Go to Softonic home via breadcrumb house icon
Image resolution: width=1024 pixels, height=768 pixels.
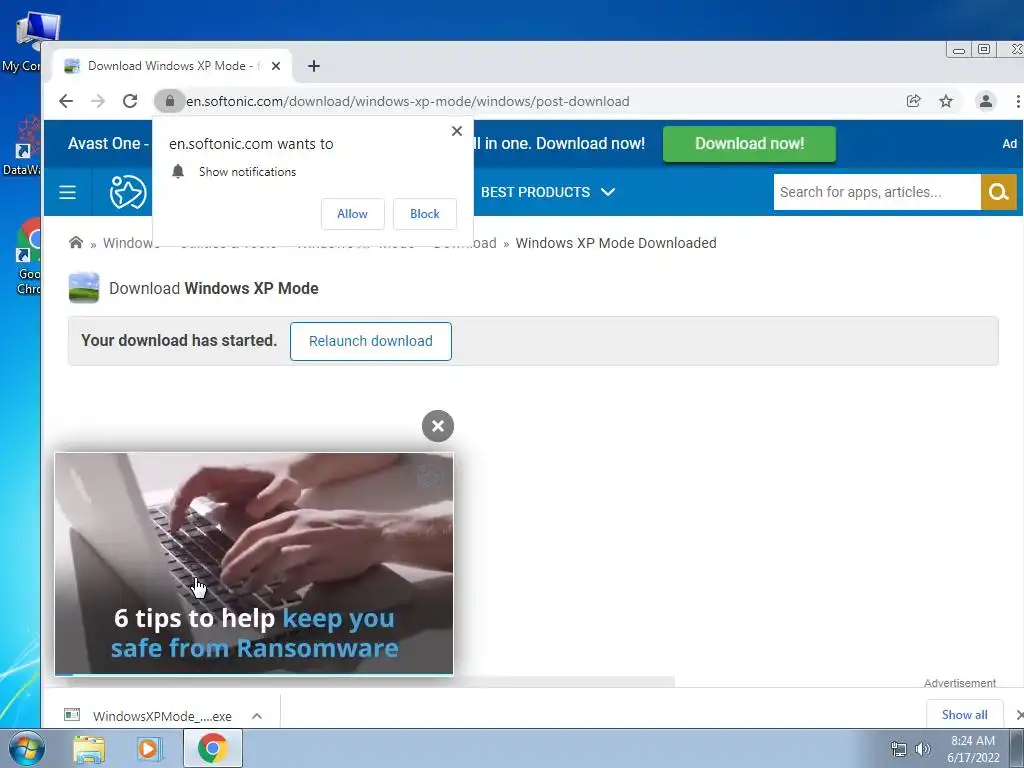tap(76, 243)
